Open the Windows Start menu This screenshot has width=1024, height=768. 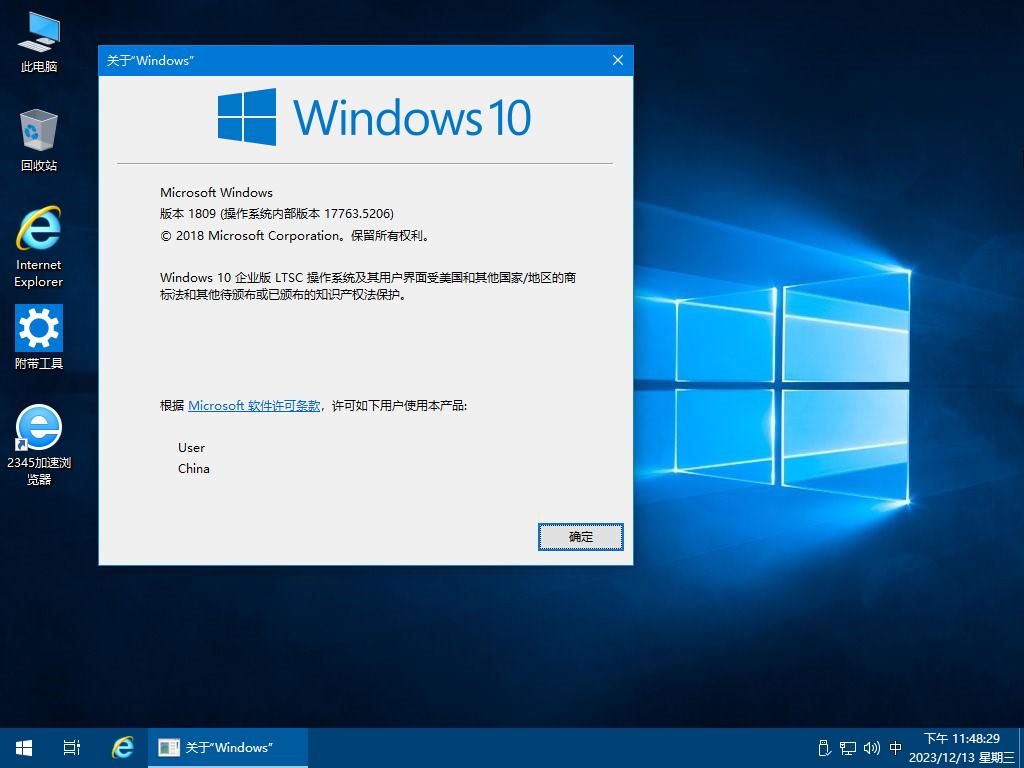coord(24,748)
